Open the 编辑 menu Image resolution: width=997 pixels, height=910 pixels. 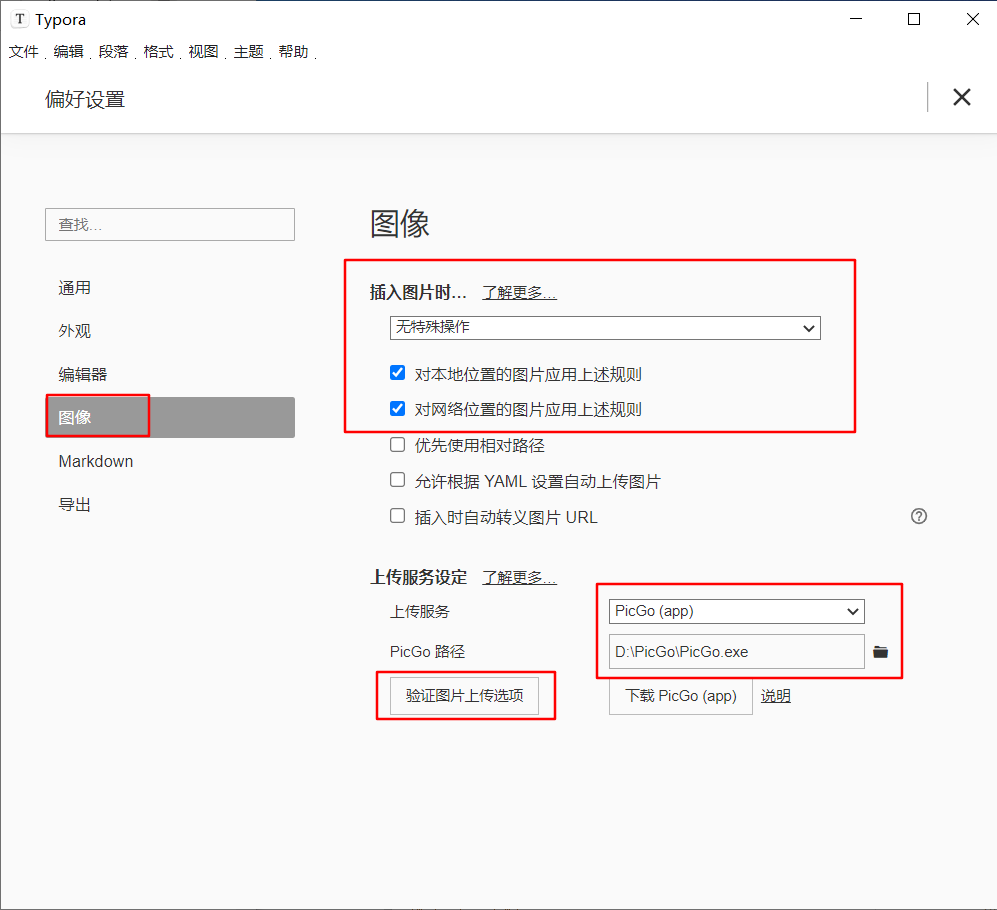69,52
